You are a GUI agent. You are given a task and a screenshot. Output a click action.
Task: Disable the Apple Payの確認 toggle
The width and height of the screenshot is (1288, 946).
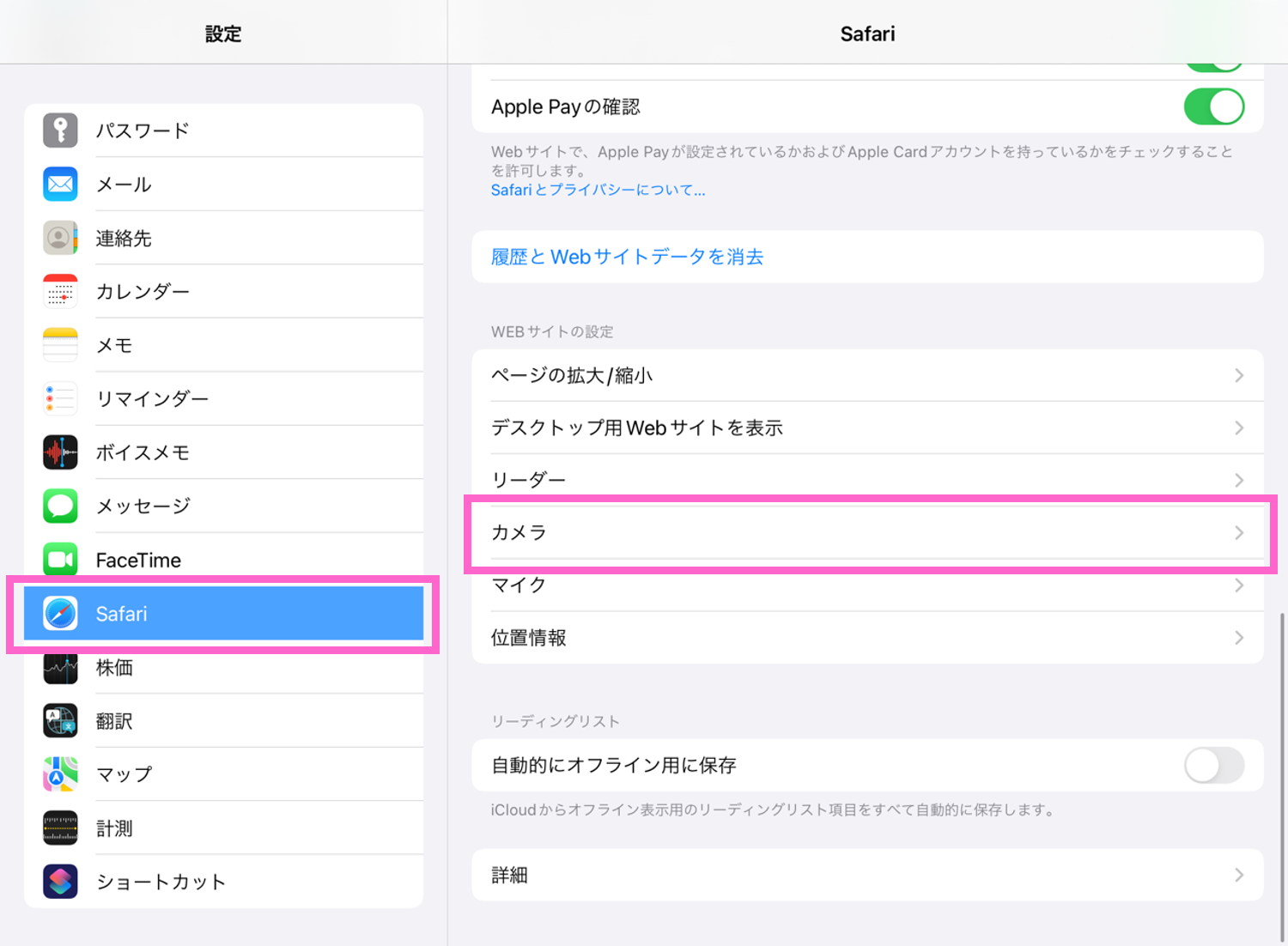pos(1213,107)
